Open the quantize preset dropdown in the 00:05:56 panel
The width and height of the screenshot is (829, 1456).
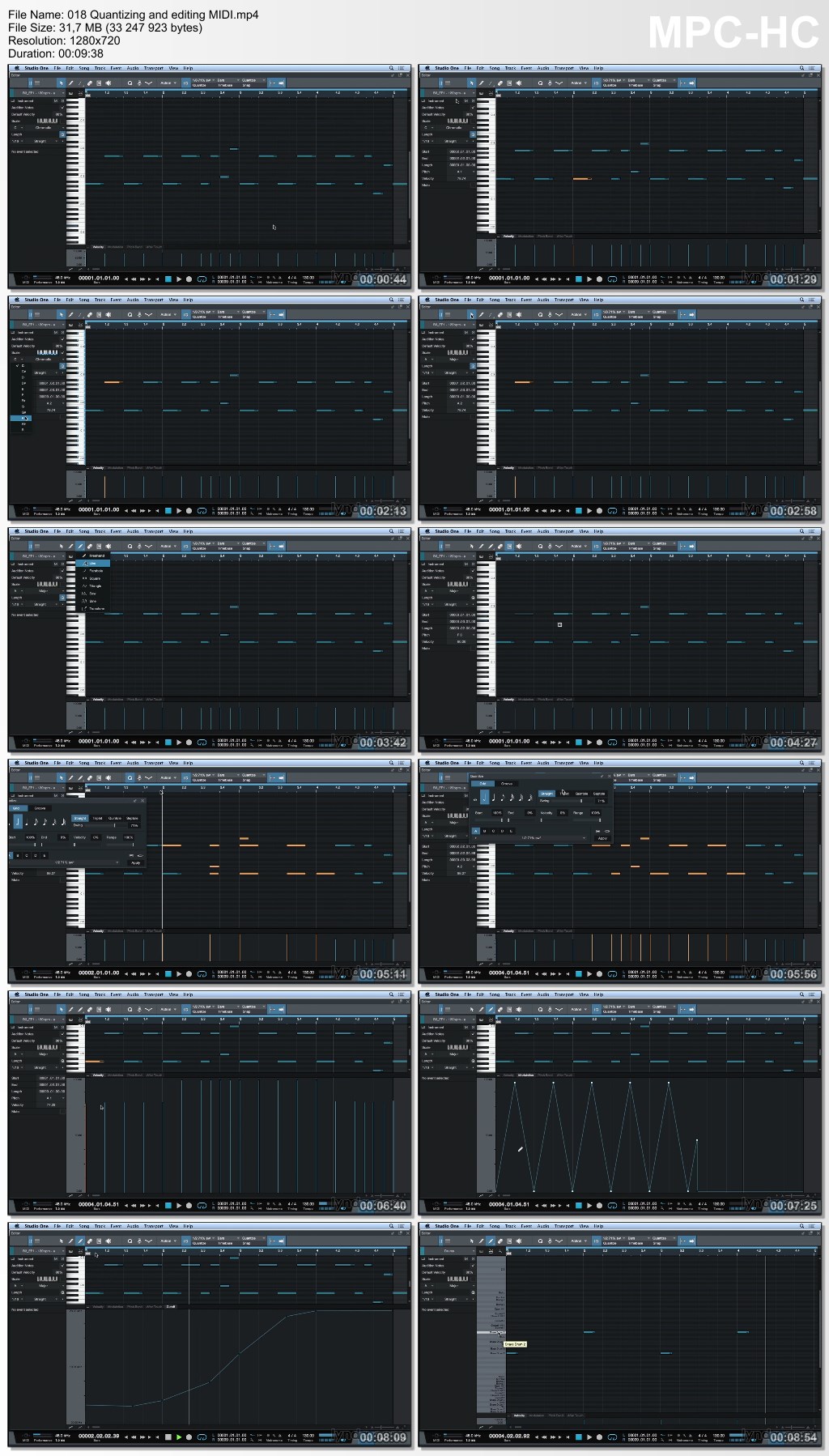tap(530, 838)
